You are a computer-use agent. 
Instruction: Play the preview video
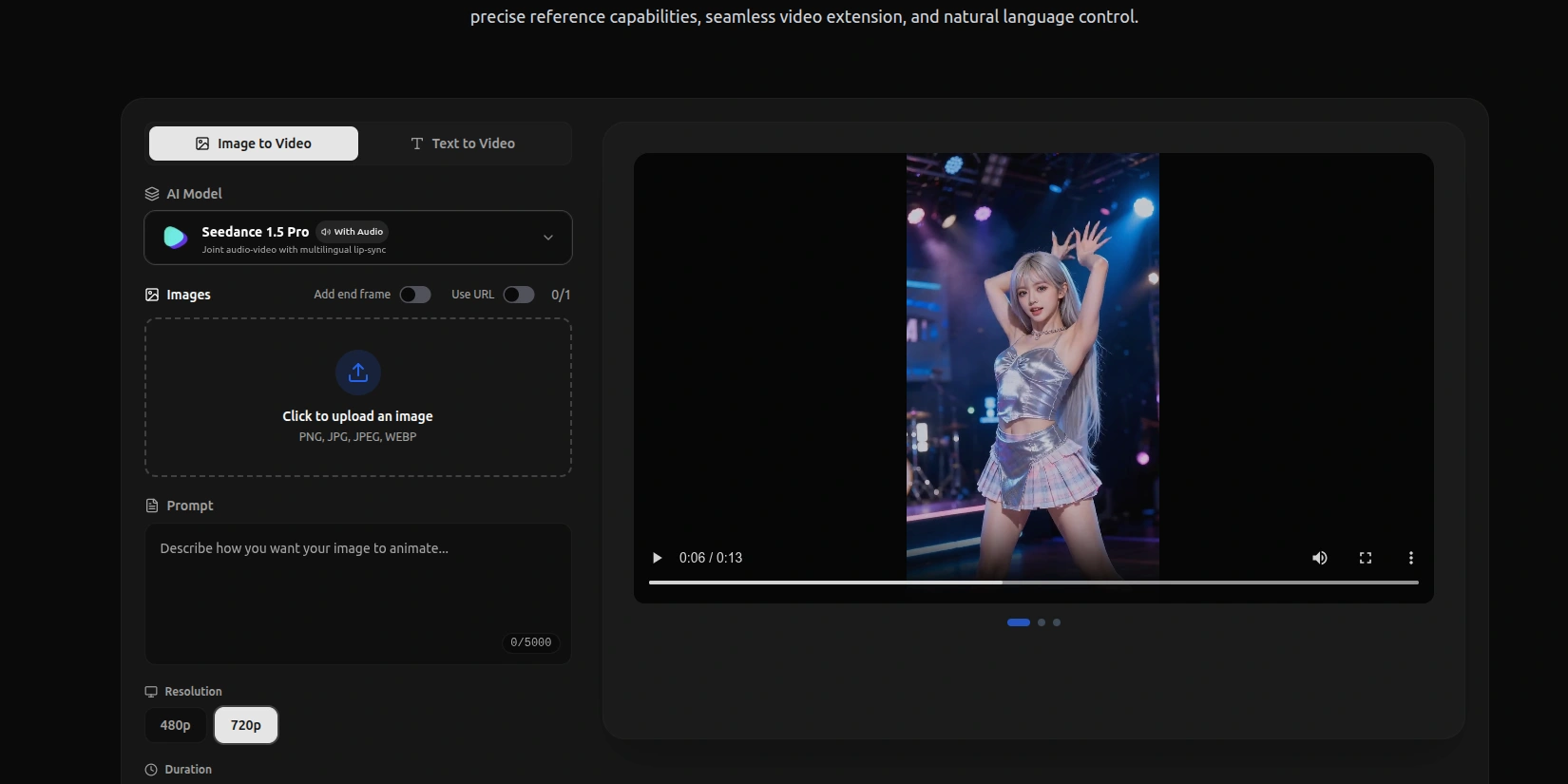657,558
